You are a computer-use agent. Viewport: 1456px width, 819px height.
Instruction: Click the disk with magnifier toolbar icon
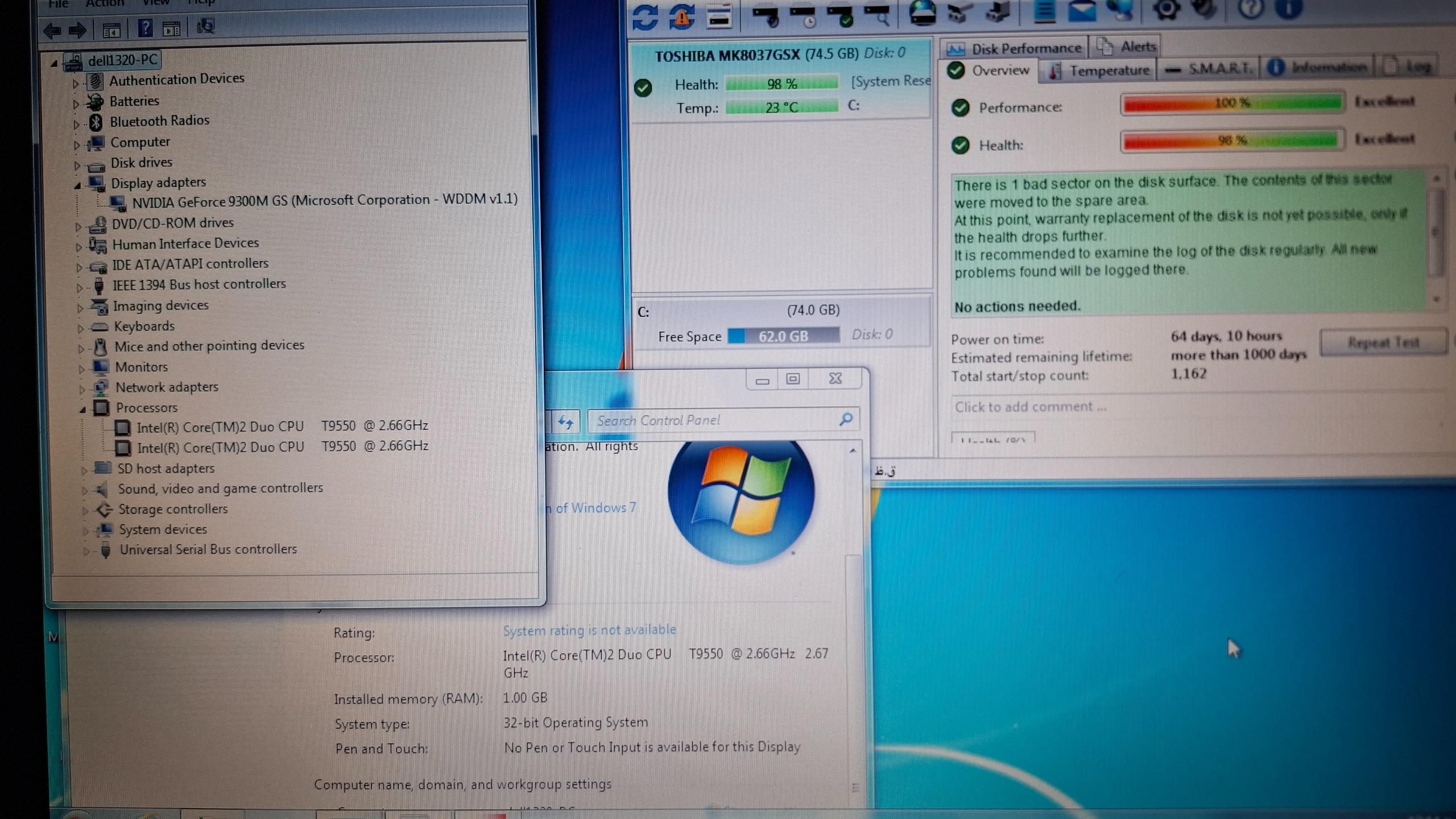878,14
